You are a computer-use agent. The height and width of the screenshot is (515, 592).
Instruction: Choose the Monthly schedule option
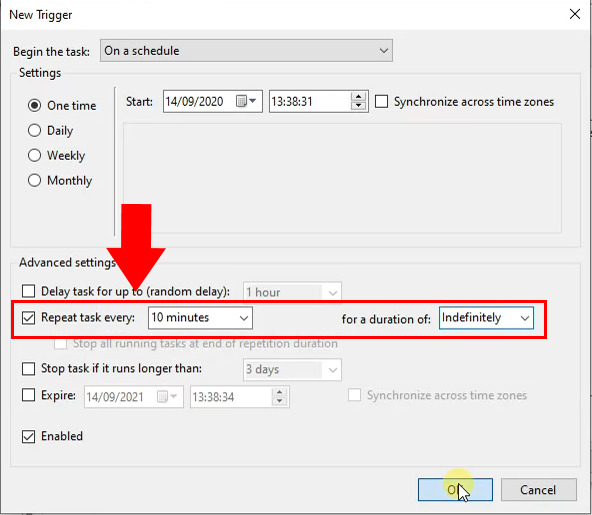34,180
